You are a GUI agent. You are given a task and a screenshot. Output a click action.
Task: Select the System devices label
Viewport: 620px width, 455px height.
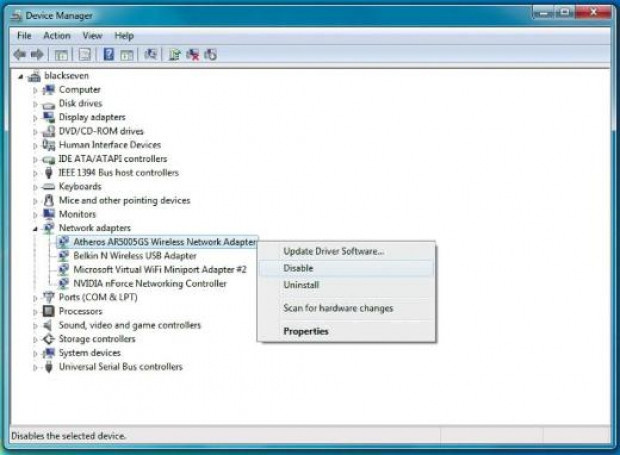tap(89, 353)
